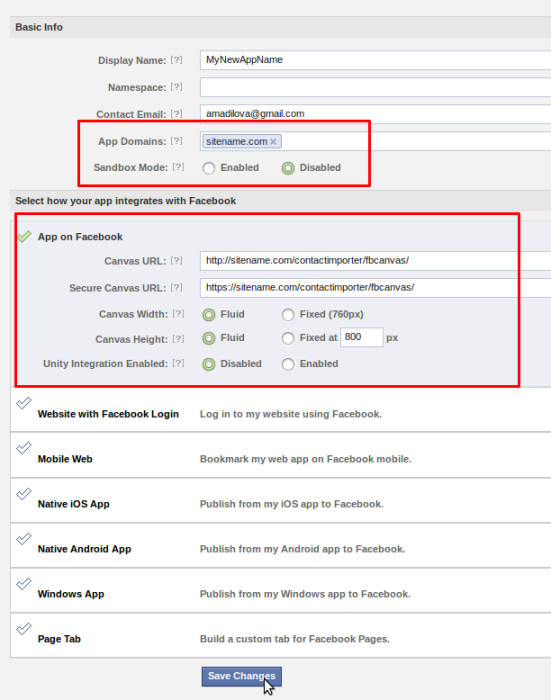551x700 pixels.
Task: Open Display Name help [?] icon
Action: point(176,60)
